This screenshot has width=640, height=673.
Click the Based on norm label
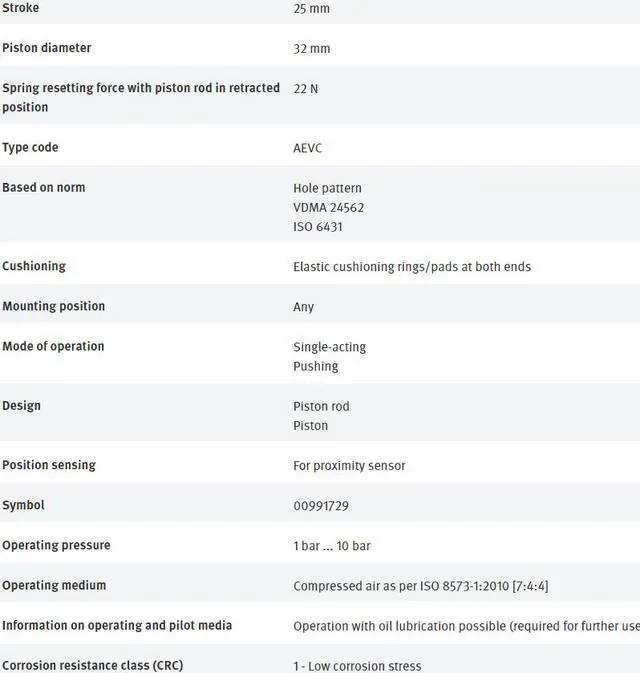43,187
